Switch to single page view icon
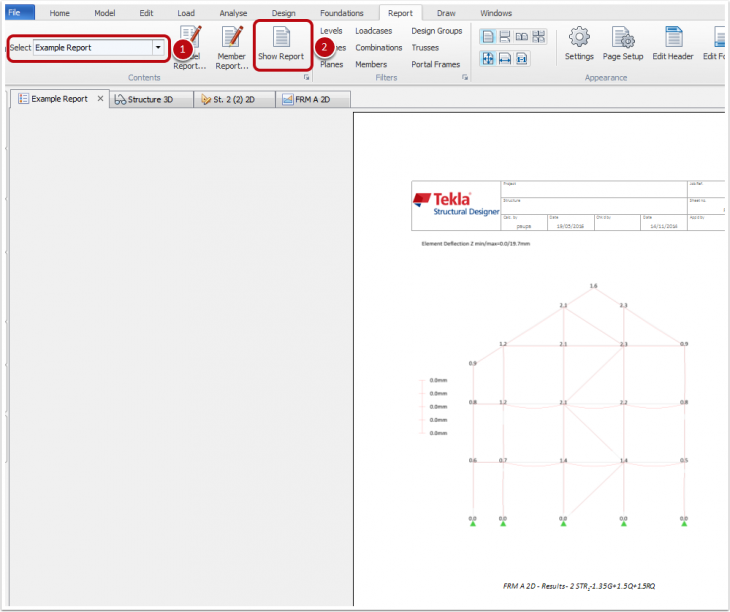The image size is (730, 612). (x=488, y=37)
